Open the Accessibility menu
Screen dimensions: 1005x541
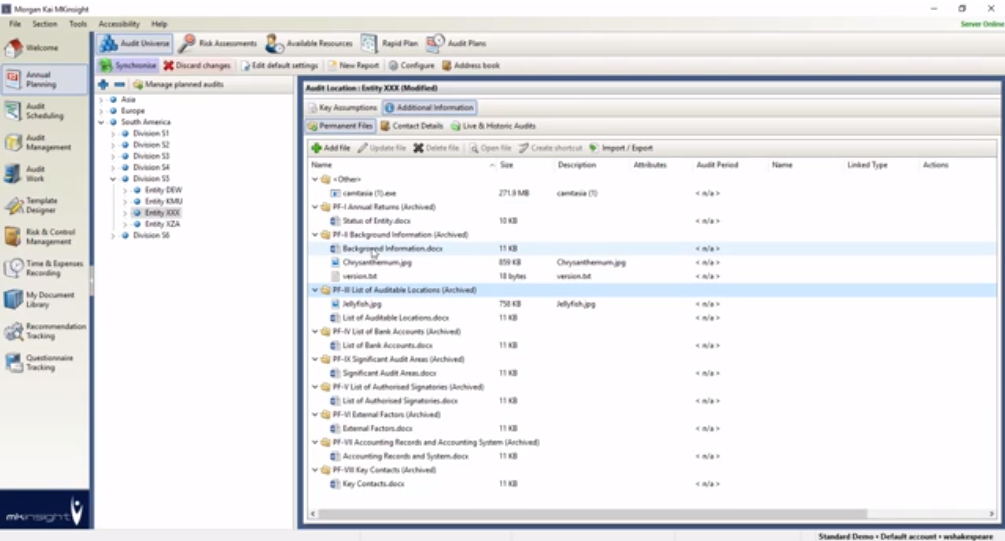click(x=118, y=23)
